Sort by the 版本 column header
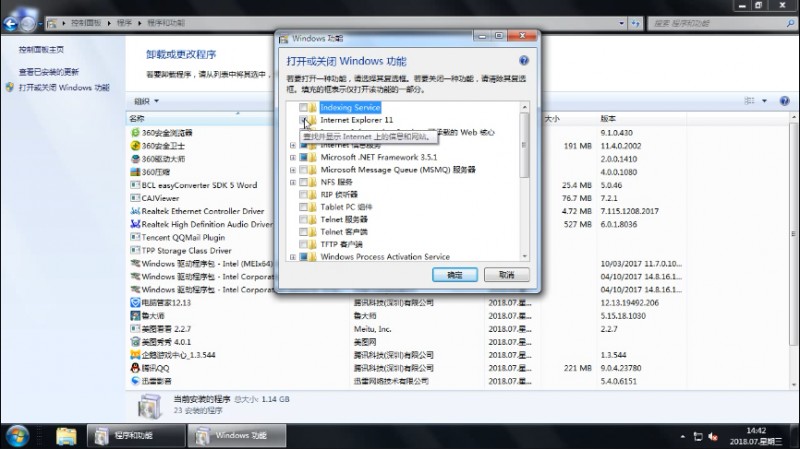This screenshot has width=800, height=449. (x=641, y=118)
